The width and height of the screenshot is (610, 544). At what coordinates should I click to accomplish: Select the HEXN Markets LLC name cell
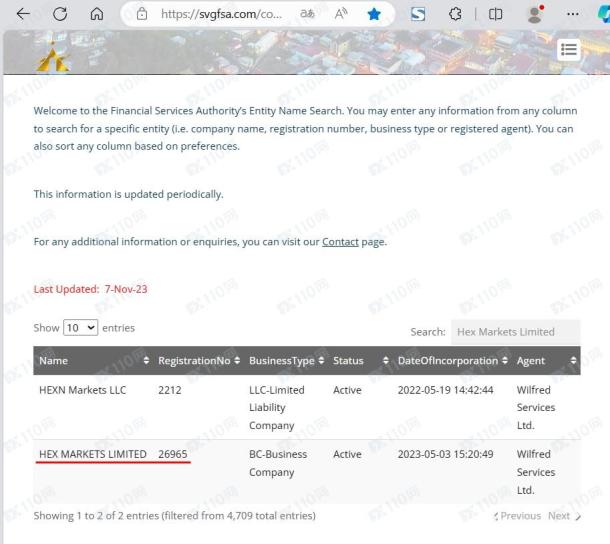[82, 390]
